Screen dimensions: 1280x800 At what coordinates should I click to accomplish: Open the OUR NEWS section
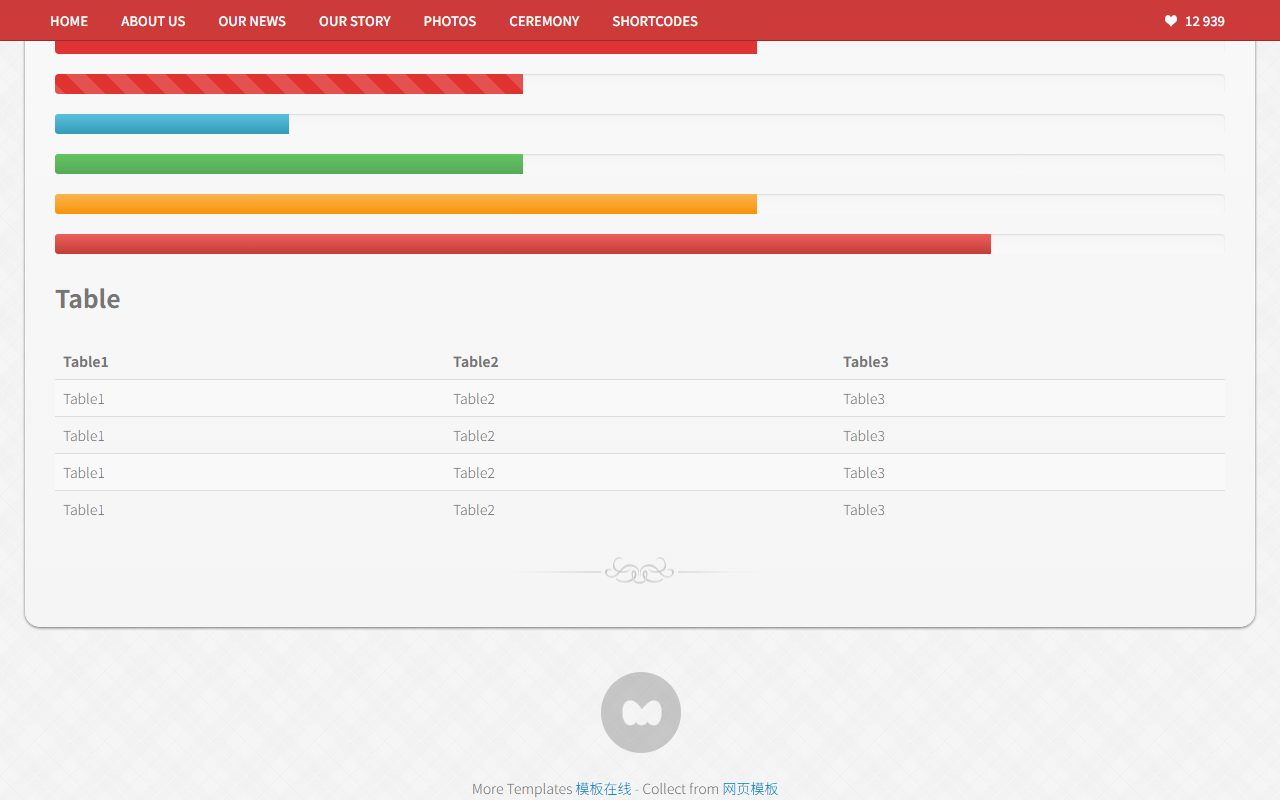pos(252,21)
